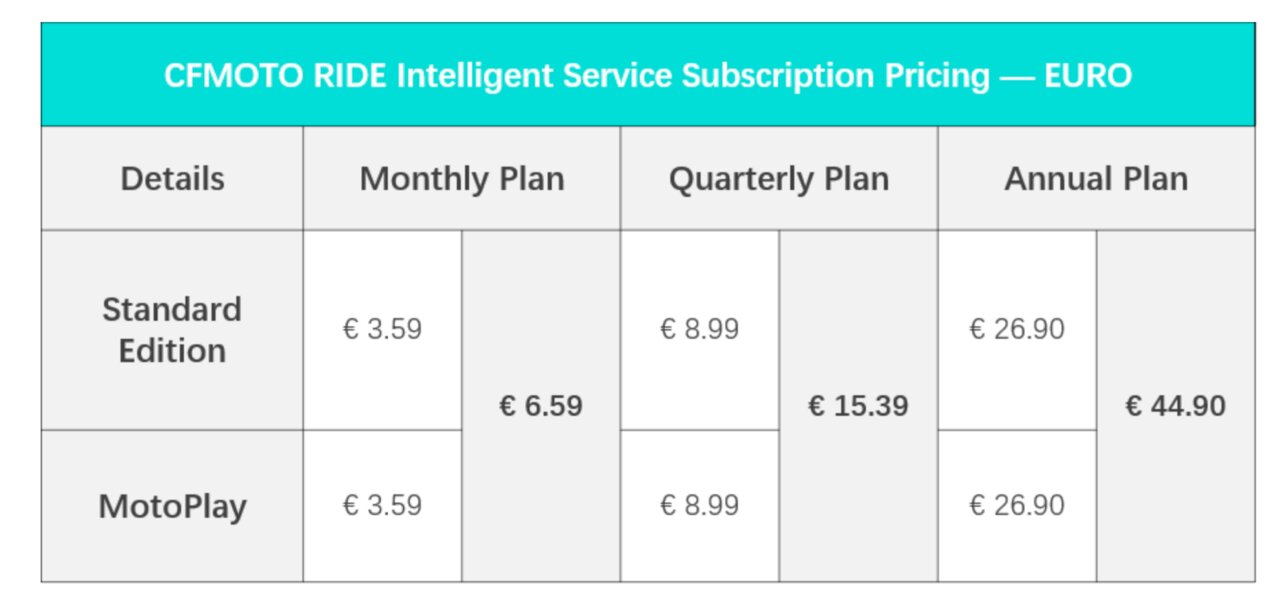The height and width of the screenshot is (599, 1280).
Task: Click the combined annual price € 44.90
Action: coord(1175,406)
